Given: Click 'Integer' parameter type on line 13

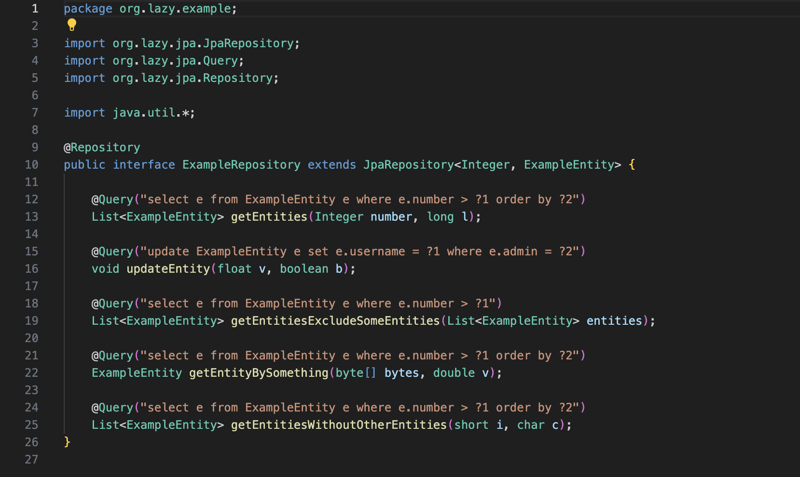Looking at the screenshot, I should click(x=339, y=217).
